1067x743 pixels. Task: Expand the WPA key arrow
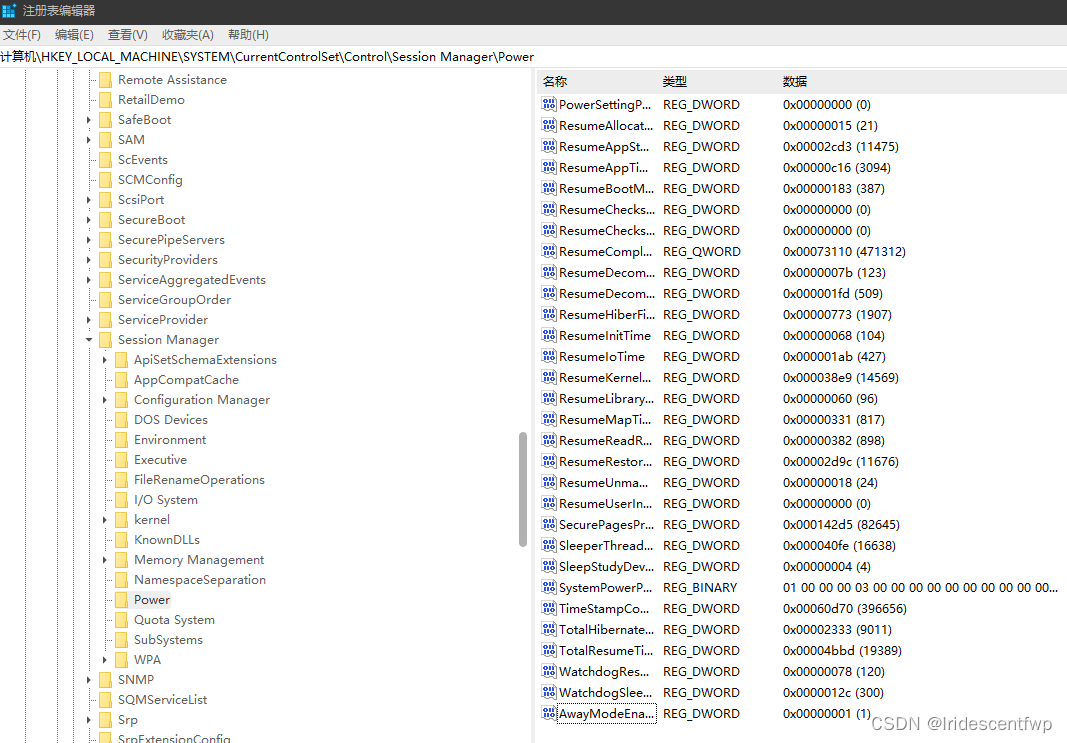[x=105, y=660]
